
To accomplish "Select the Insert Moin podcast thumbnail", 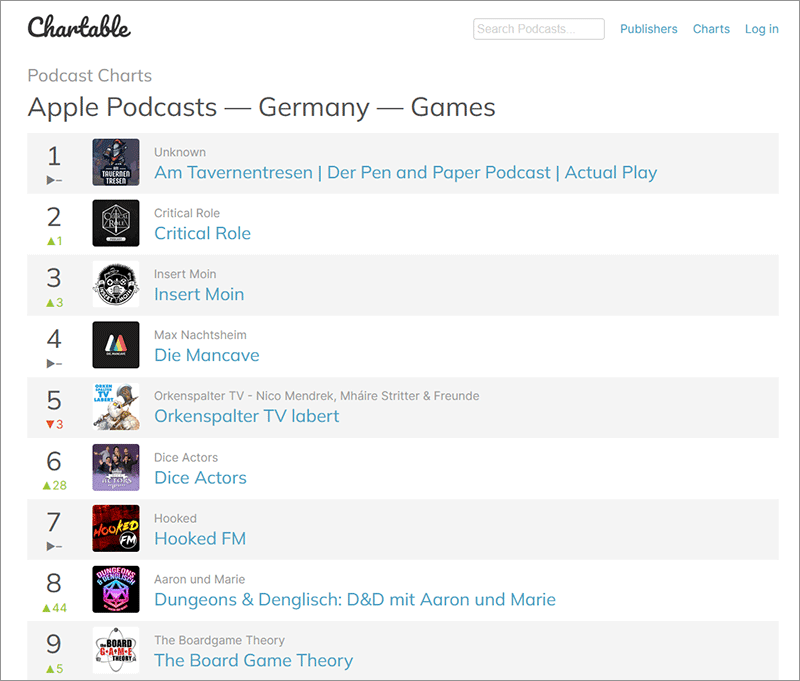I will 116,285.
